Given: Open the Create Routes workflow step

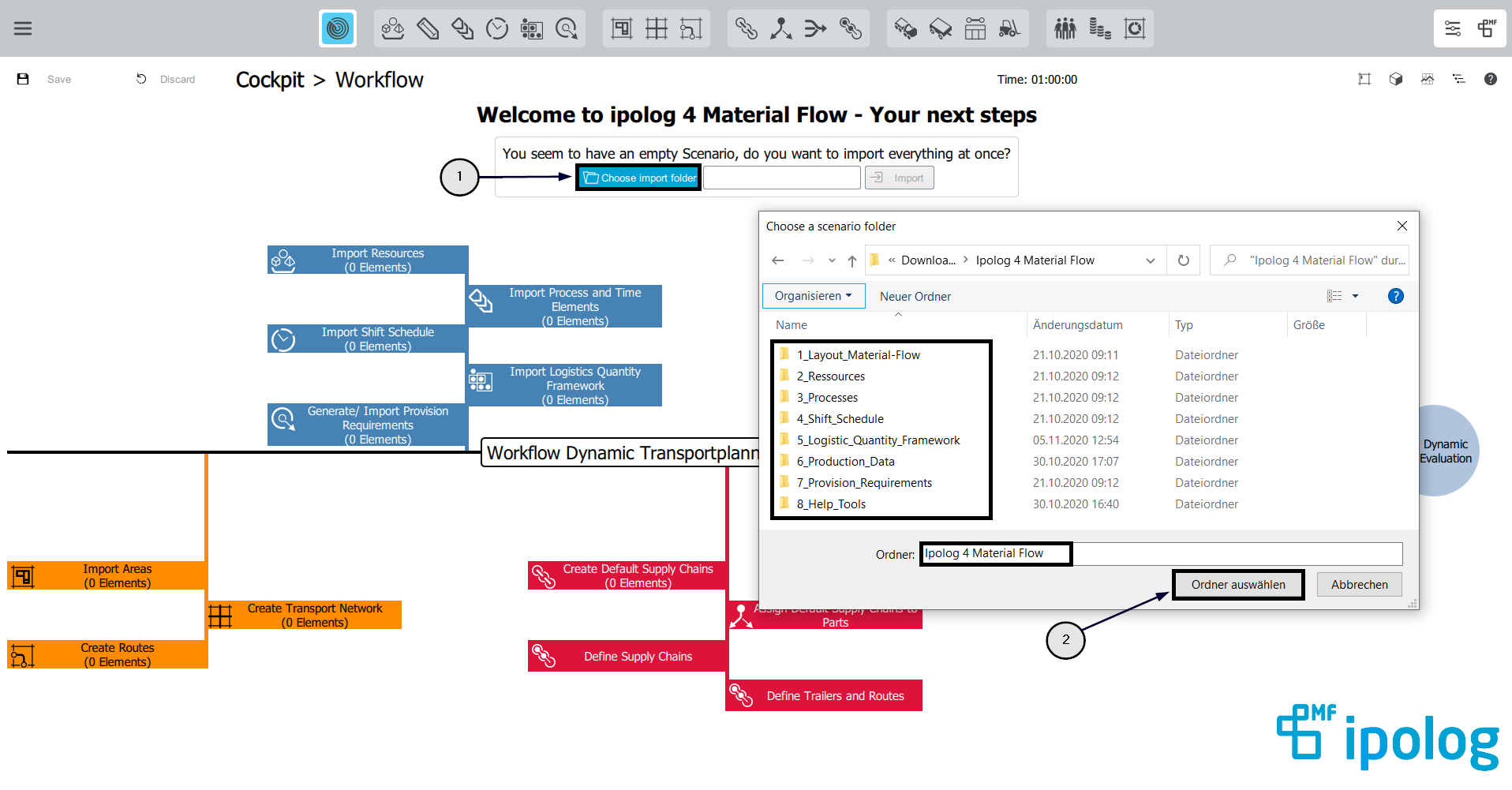Looking at the screenshot, I should point(107,654).
